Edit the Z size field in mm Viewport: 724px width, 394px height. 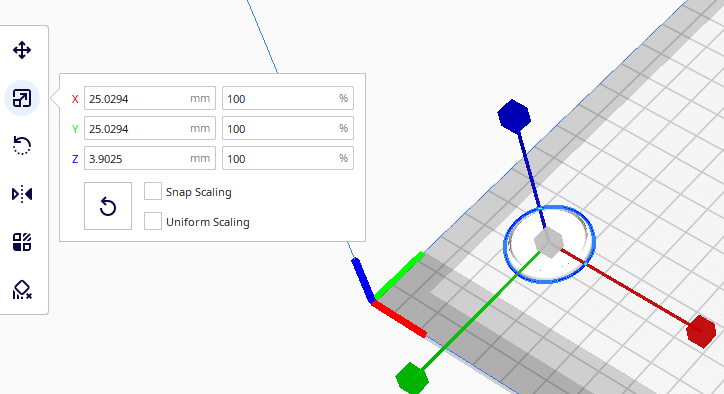pos(150,158)
